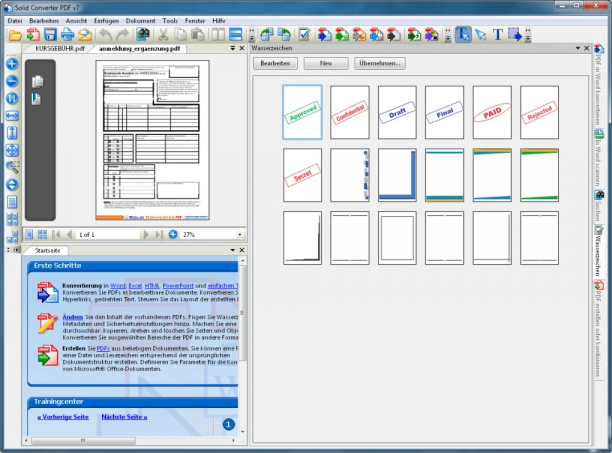Open search with binoculars toolbar icon
The width and height of the screenshot is (612, 453).
pyautogui.click(x=143, y=35)
